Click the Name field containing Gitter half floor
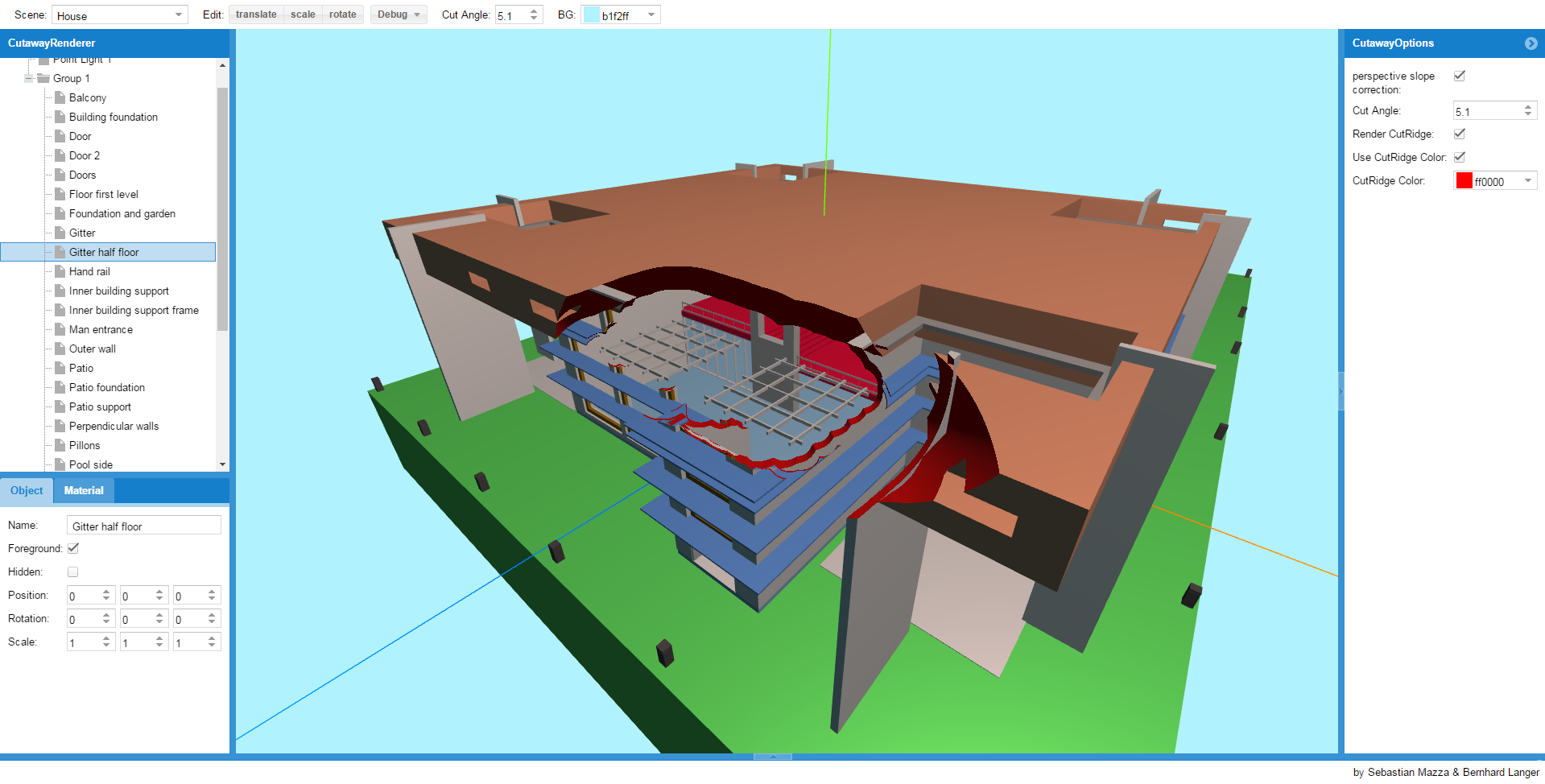Image resolution: width=1545 pixels, height=784 pixels. pos(143,526)
